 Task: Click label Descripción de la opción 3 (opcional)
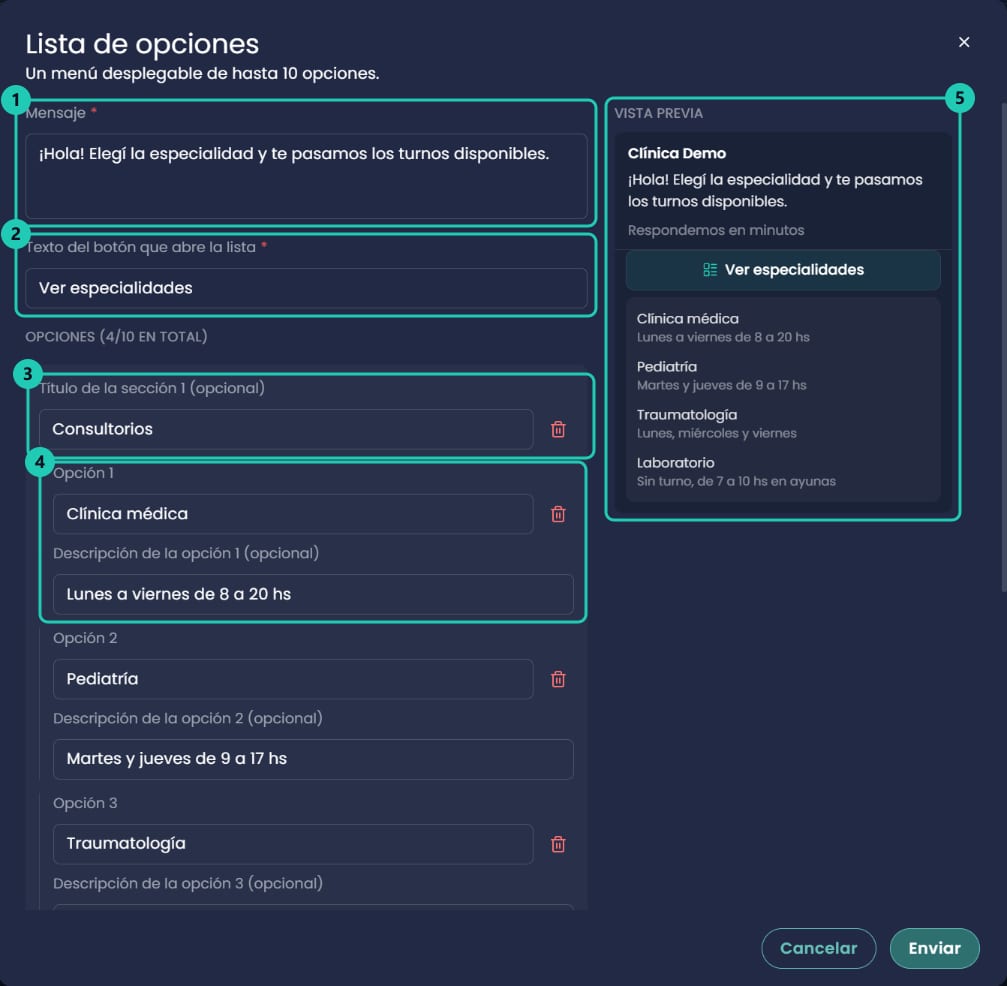(188, 883)
